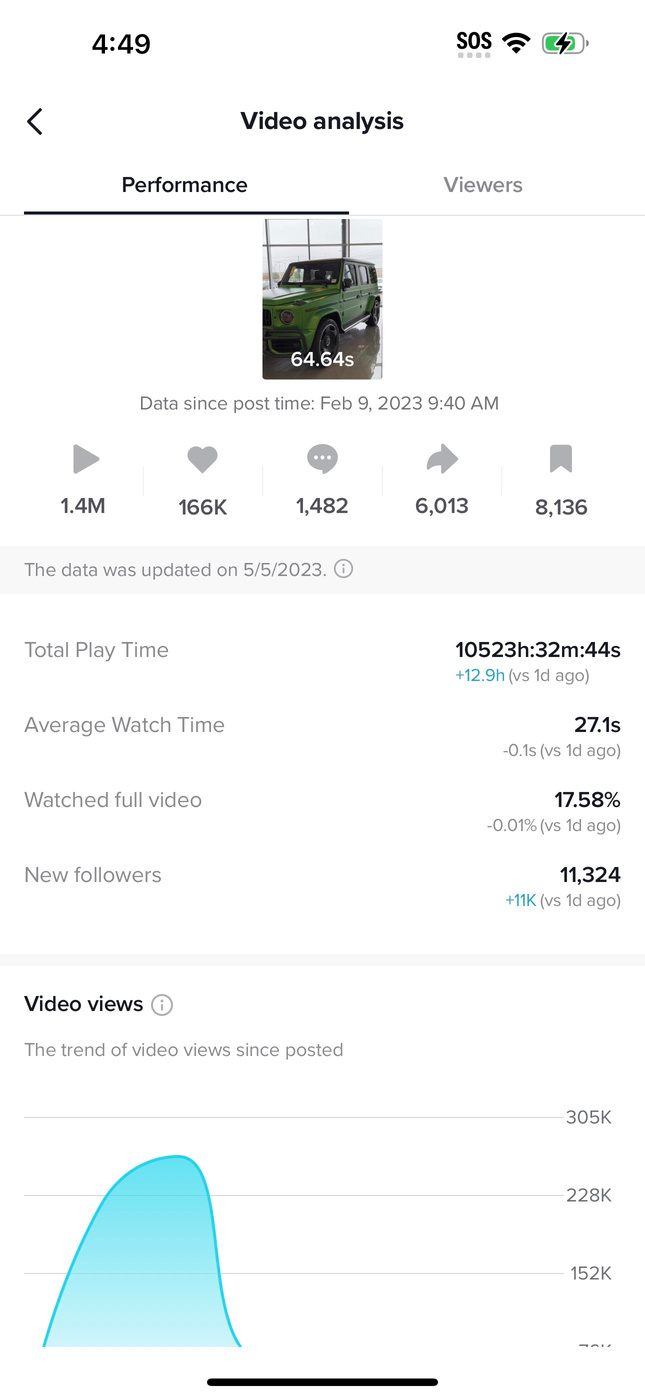Tap the New followers count

click(x=590, y=875)
